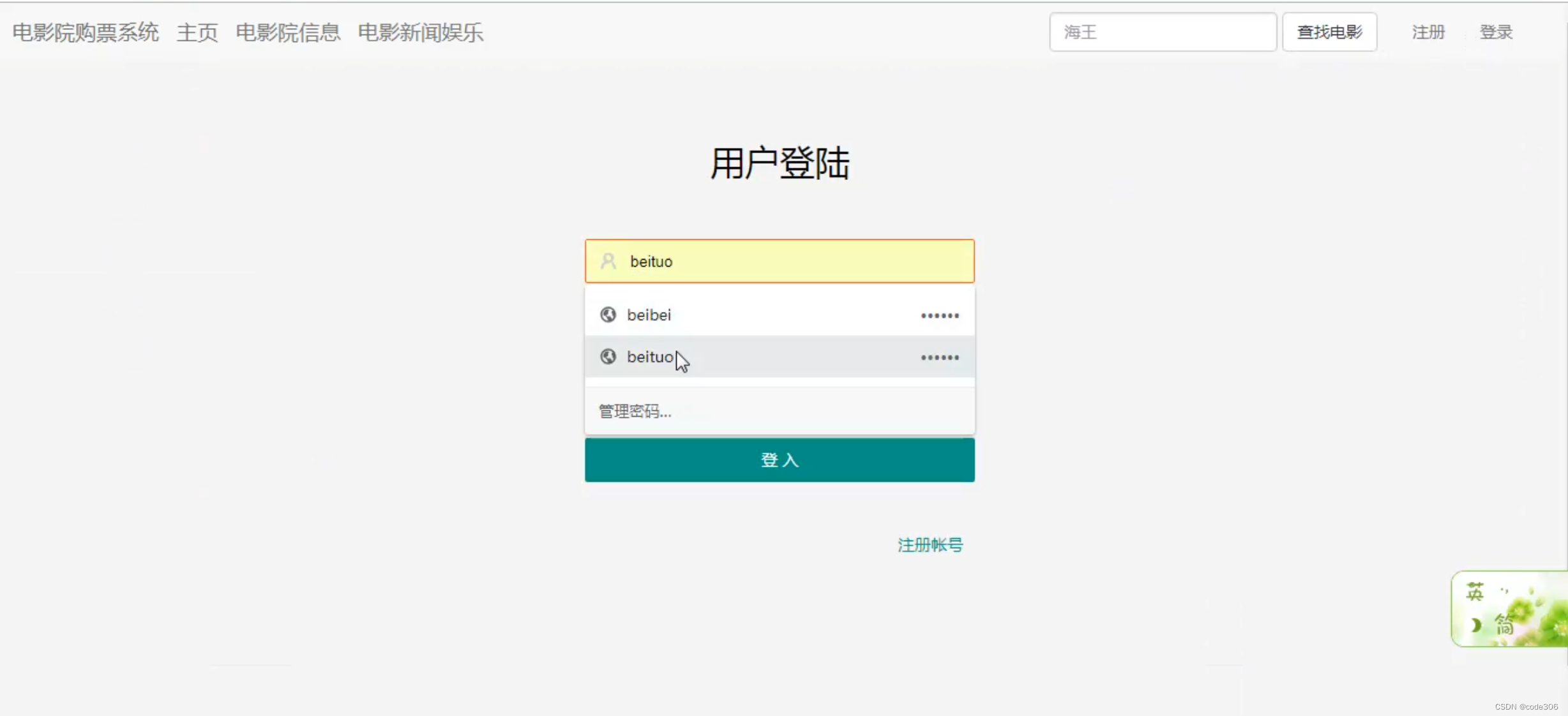Viewport: 1568px width, 716px height.
Task: Click 登录 in the top navigation
Action: [x=1496, y=33]
